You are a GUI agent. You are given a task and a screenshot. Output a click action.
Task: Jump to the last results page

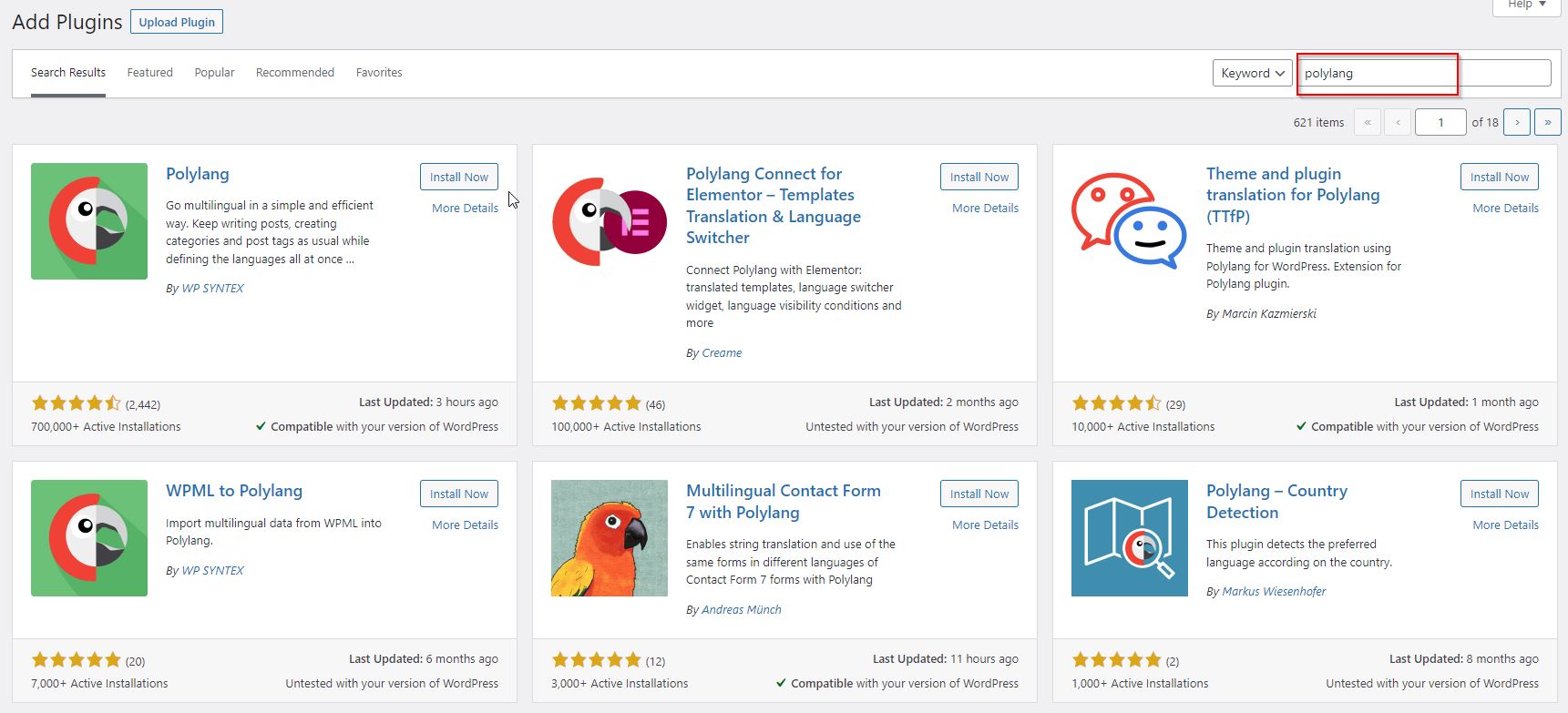click(x=1548, y=122)
